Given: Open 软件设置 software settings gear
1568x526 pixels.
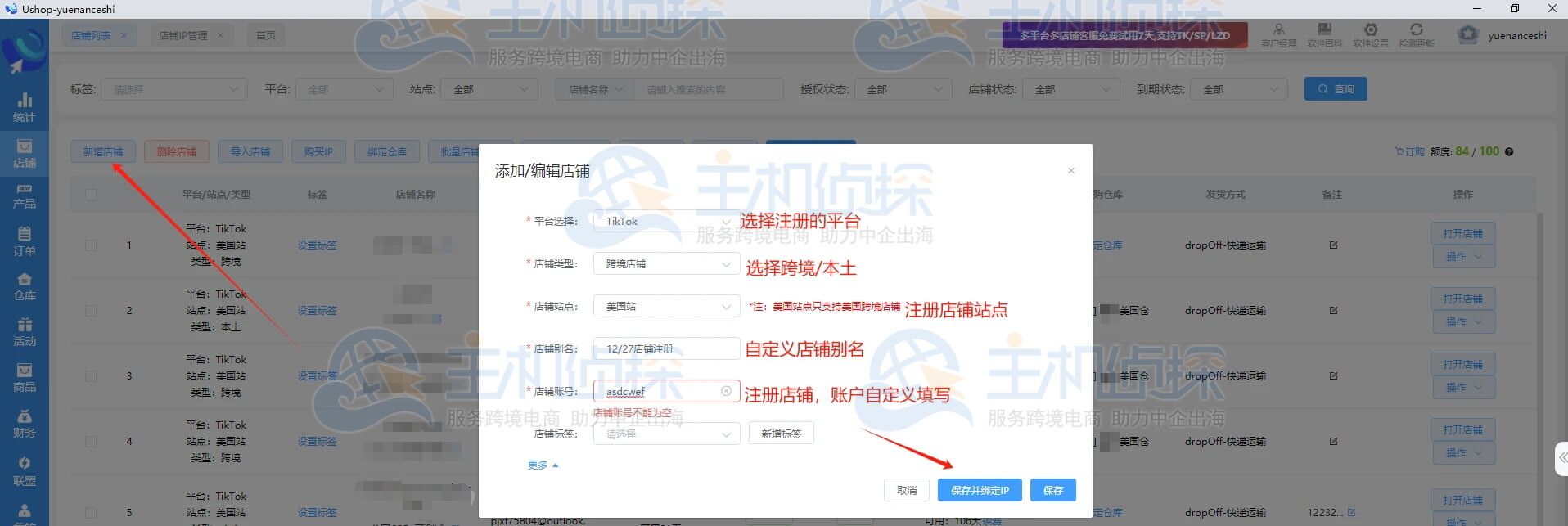Looking at the screenshot, I should point(1371,35).
